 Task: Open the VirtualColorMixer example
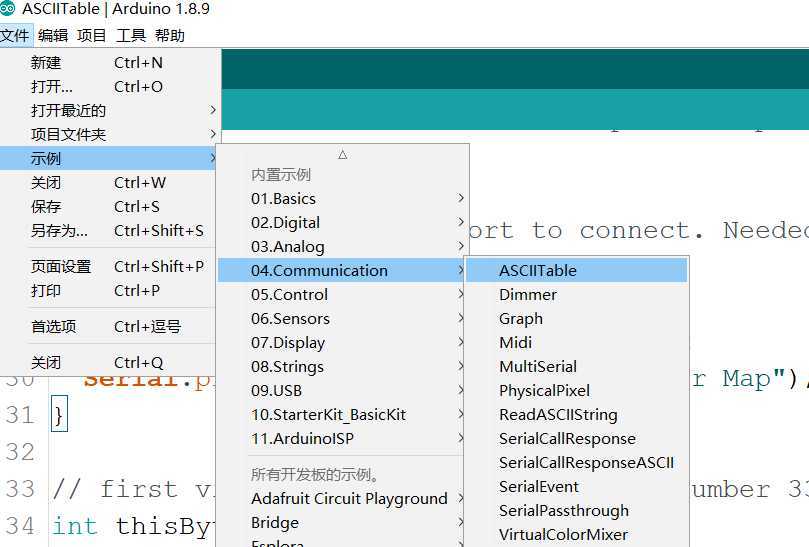577,535
